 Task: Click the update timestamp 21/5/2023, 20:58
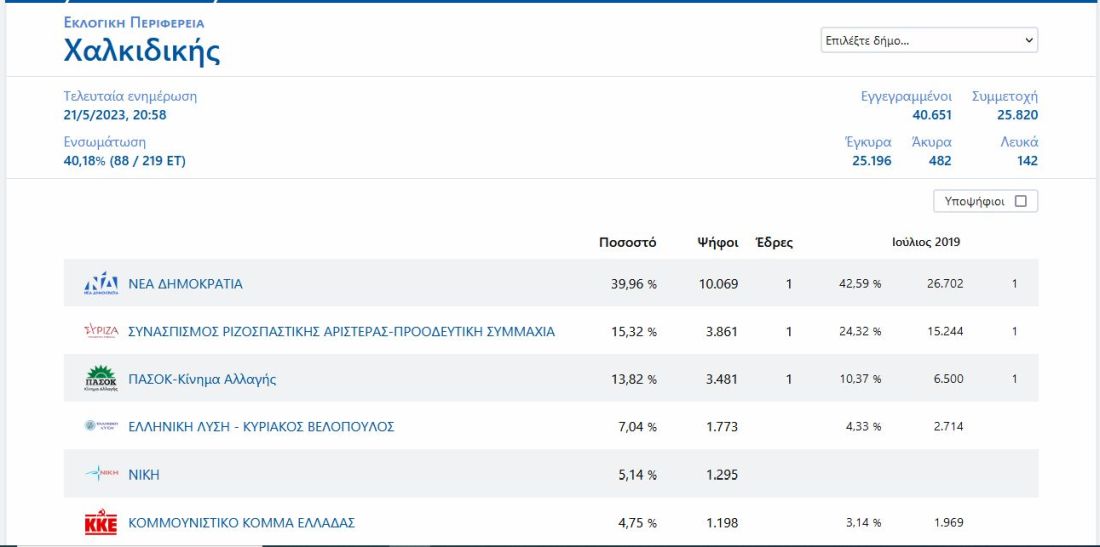(x=115, y=115)
